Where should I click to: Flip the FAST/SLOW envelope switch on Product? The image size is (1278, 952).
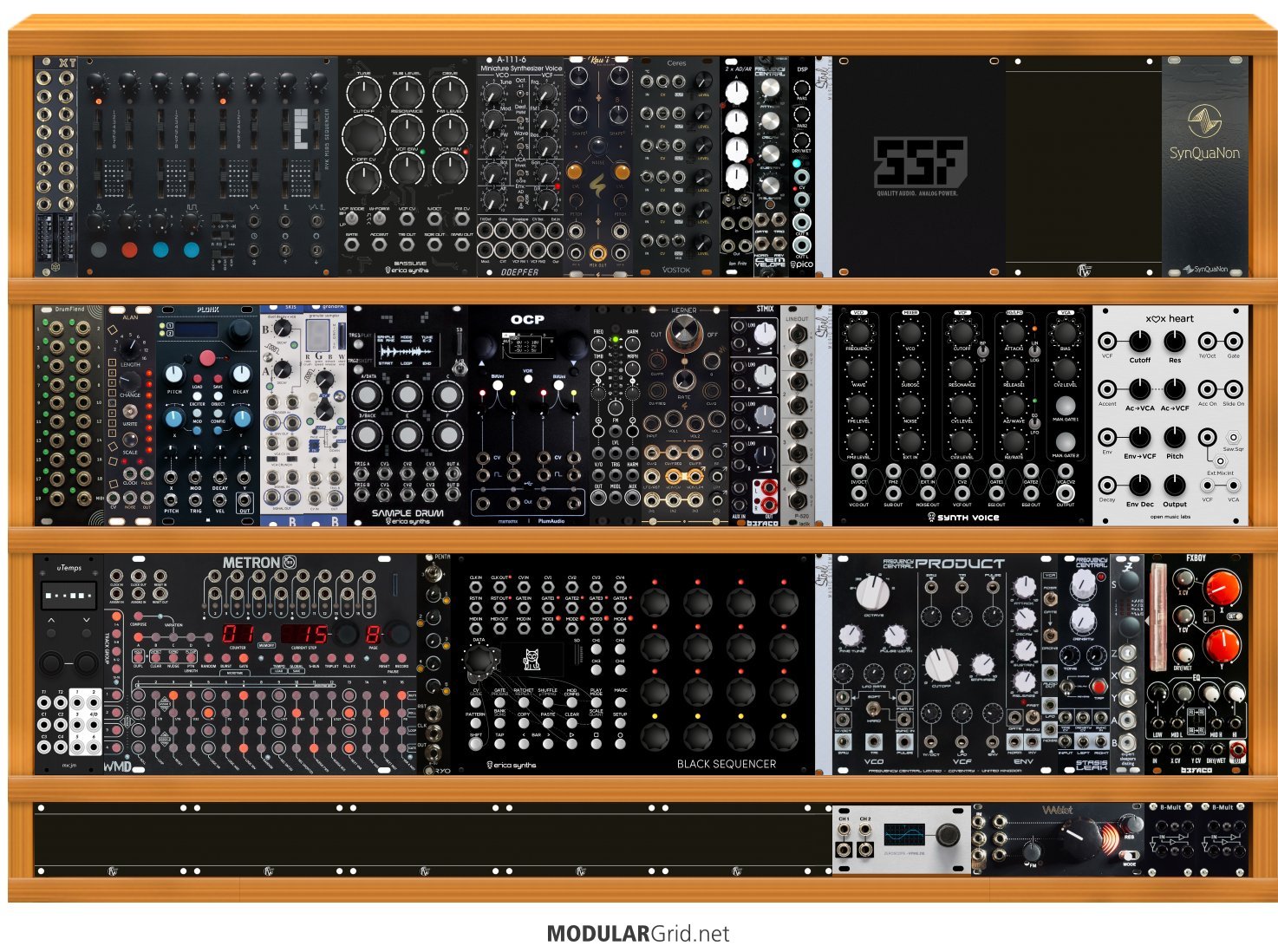(1033, 717)
